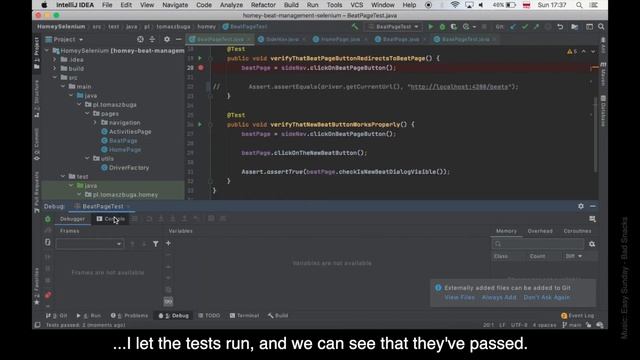The image size is (640, 360).
Task: Open the Project view dropdown
Action: coord(65,40)
